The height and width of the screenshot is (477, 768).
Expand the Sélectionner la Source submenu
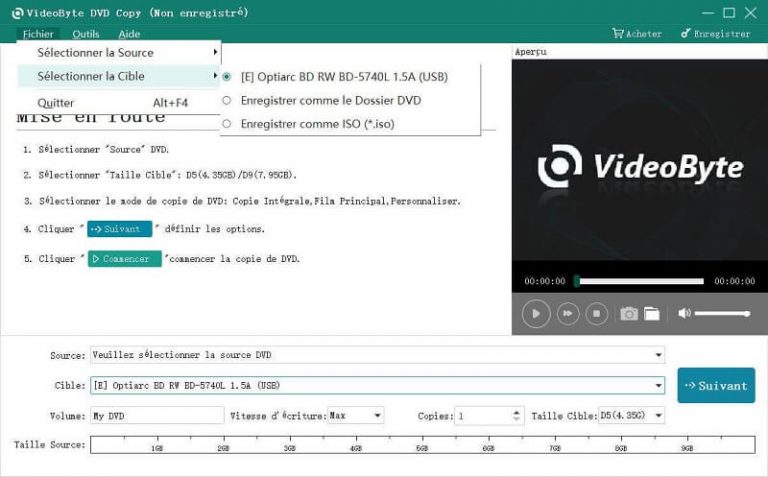pyautogui.click(x=119, y=52)
